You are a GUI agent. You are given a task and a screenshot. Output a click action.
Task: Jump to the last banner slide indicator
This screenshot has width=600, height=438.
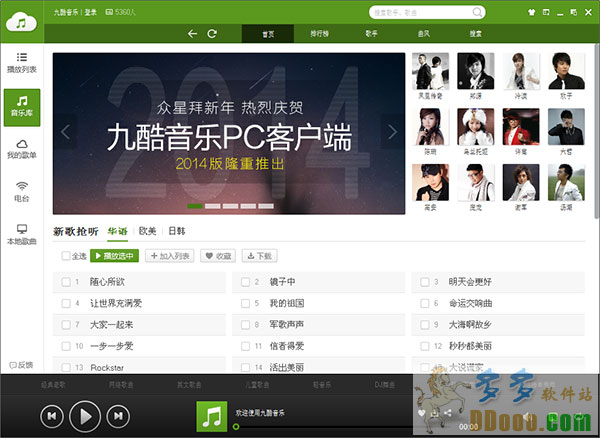pyautogui.click(x=266, y=206)
